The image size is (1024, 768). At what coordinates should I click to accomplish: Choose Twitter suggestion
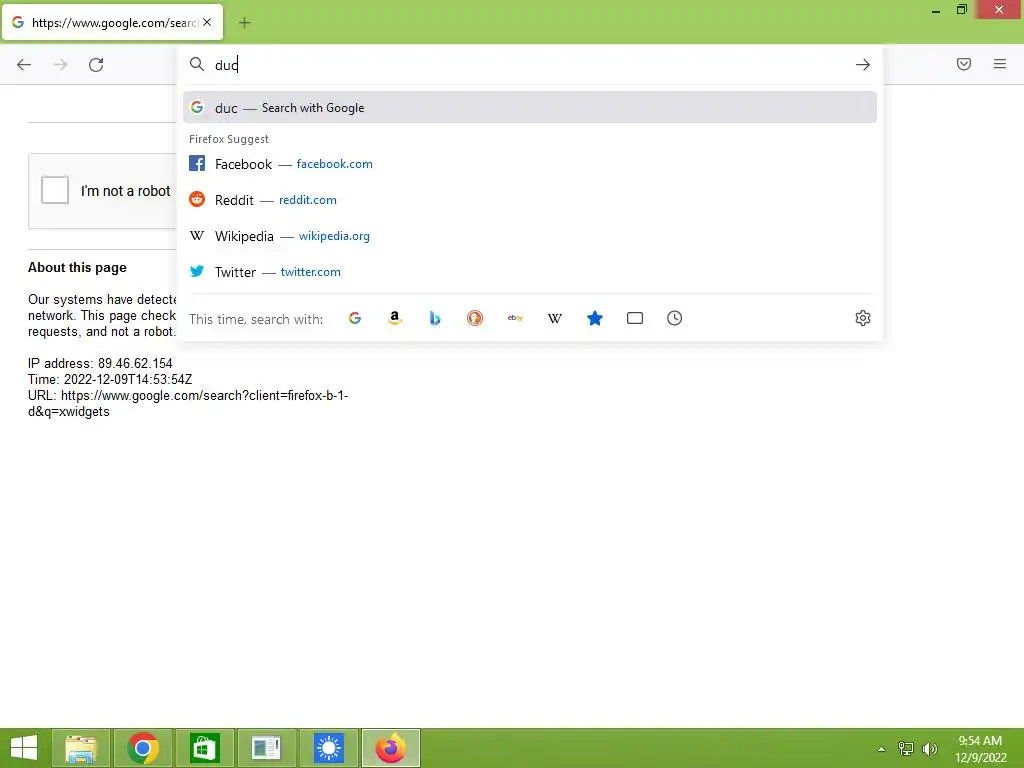point(530,272)
